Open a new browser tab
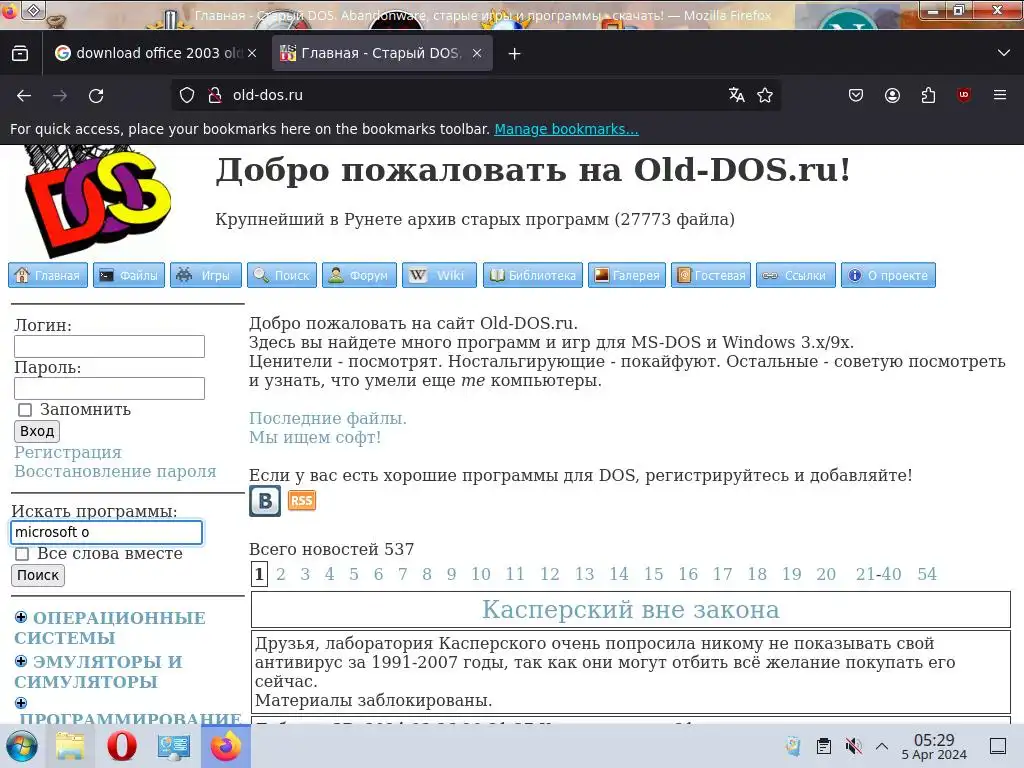 click(515, 54)
